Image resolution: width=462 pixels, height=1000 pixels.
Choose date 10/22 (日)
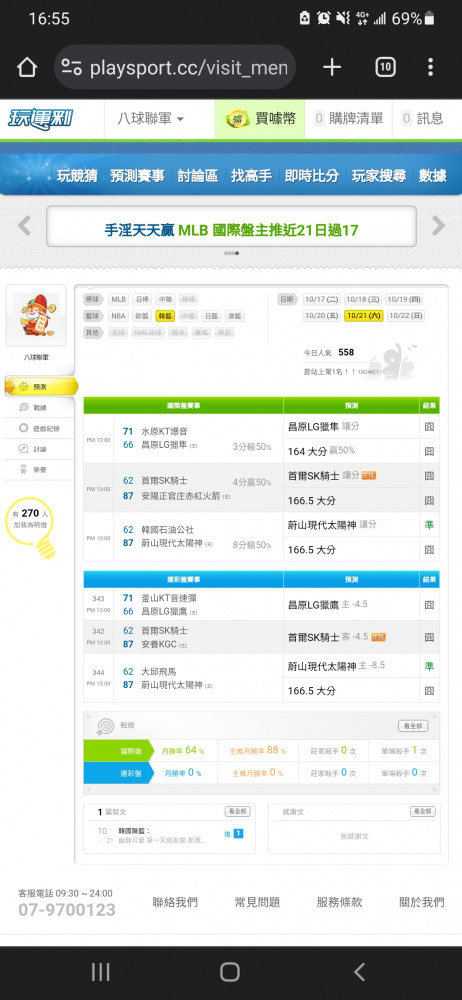pos(406,316)
